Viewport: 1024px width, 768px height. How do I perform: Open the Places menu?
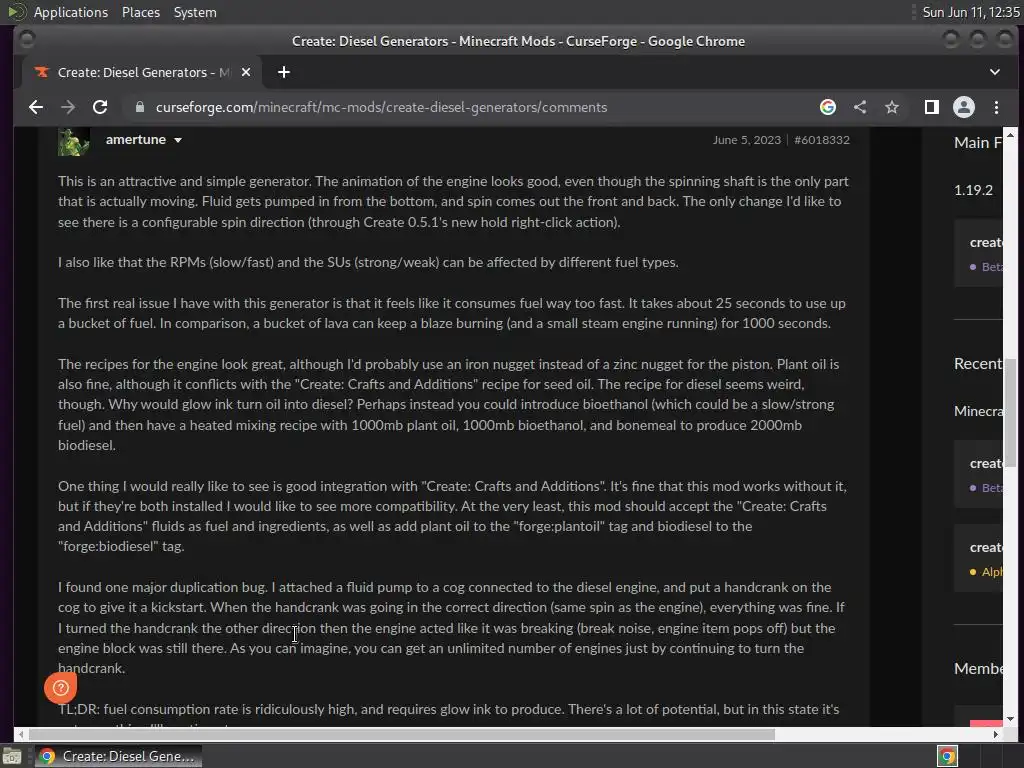[141, 12]
